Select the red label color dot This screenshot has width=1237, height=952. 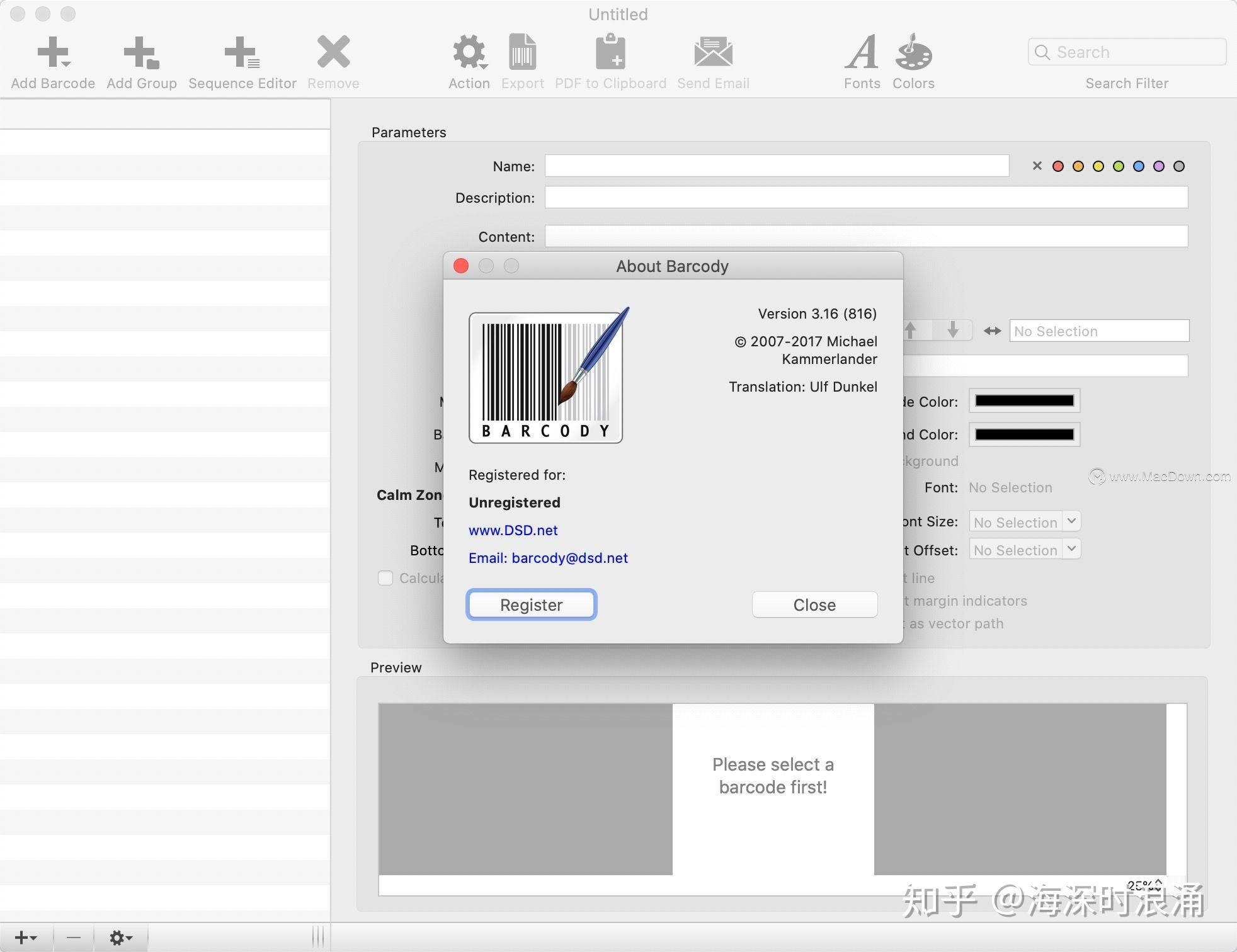click(1058, 166)
